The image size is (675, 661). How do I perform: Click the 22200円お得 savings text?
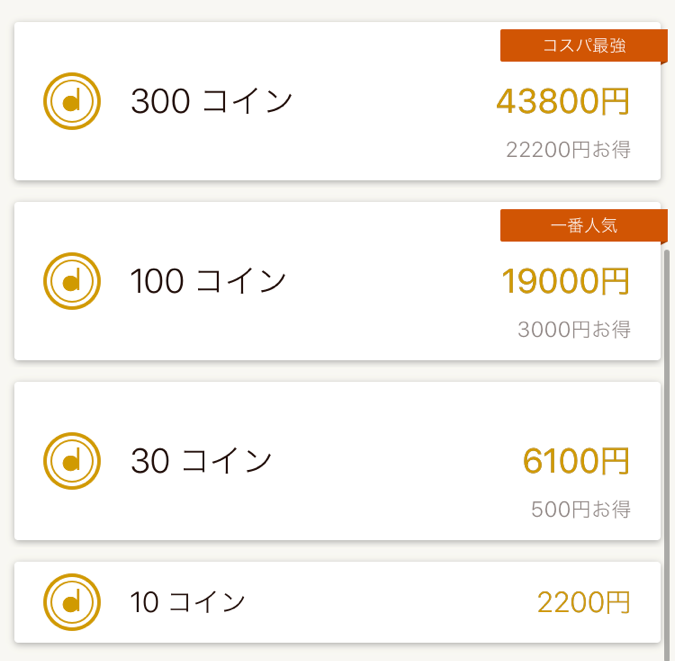(x=568, y=150)
